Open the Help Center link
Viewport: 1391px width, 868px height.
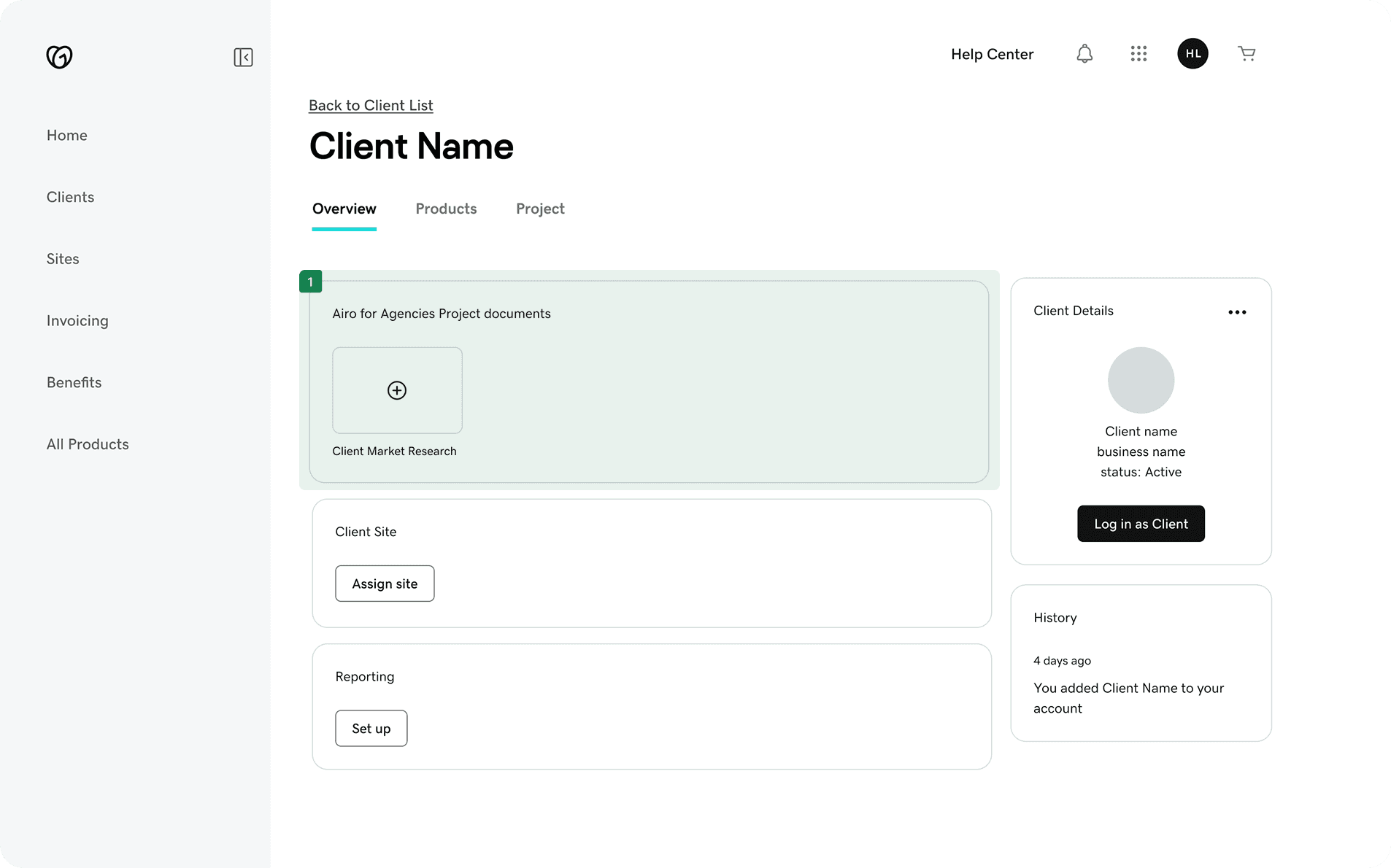992,54
